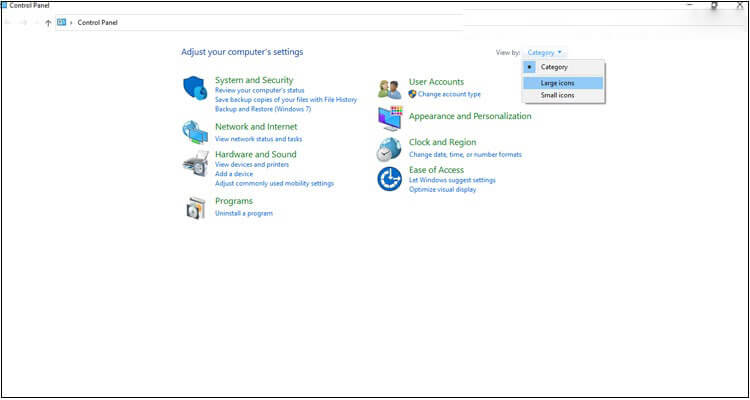The height and width of the screenshot is (400, 750).
Task: Click the Control Panel title bar icon
Action: point(4,5)
